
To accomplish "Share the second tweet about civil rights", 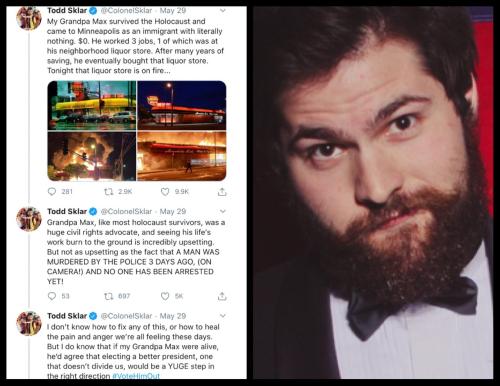I will pos(222,296).
